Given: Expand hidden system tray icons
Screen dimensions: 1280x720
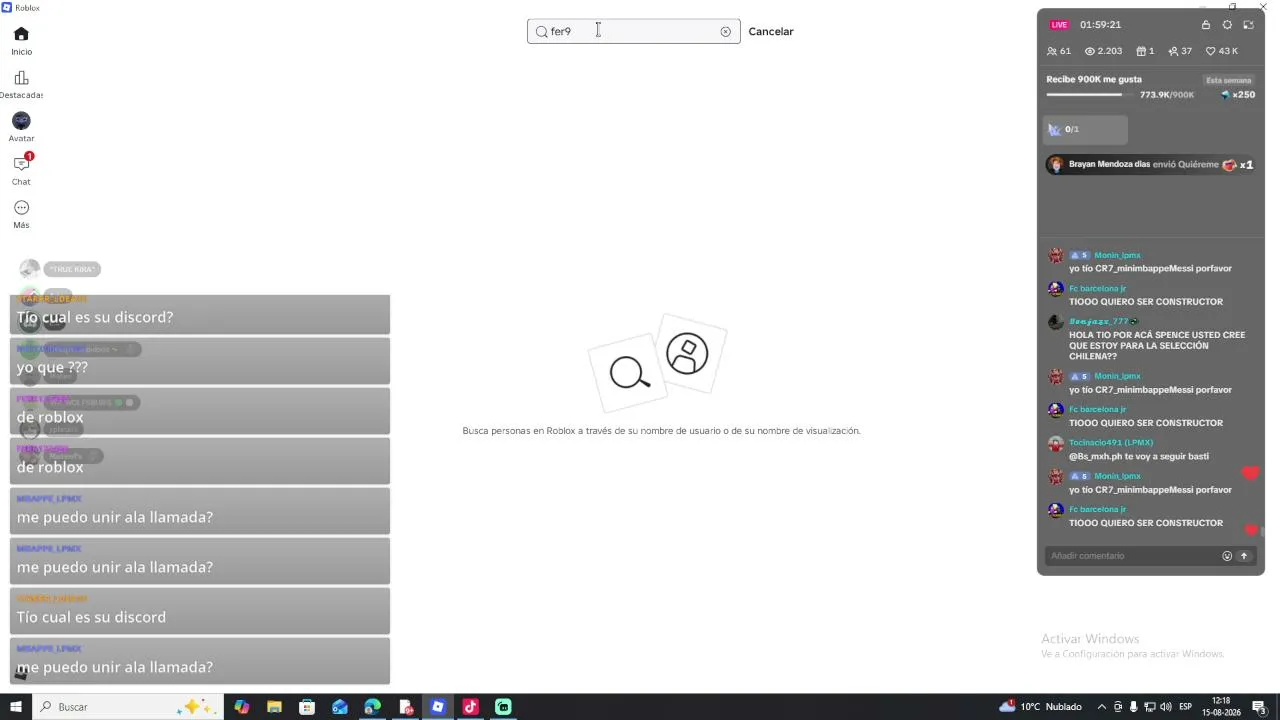Looking at the screenshot, I should tap(1102, 707).
